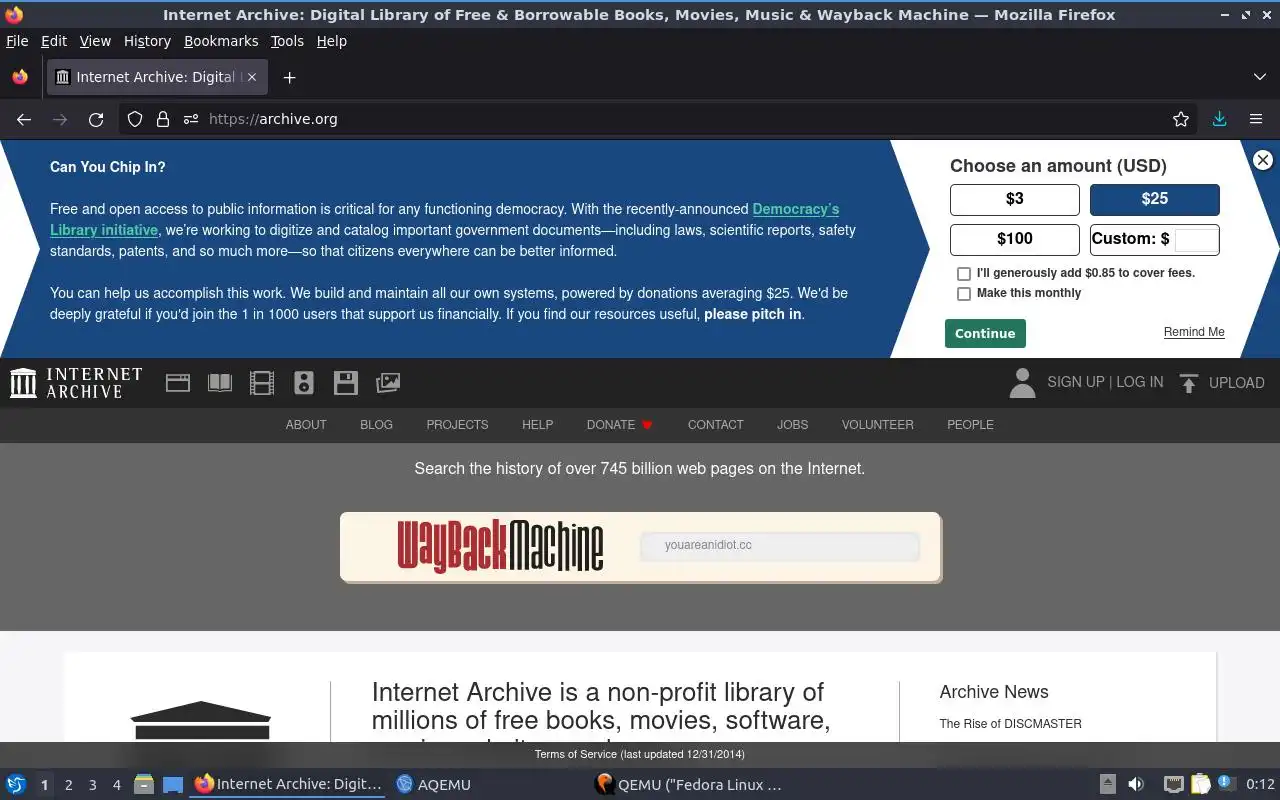
Task: Open the Web media type icon
Action: click(x=178, y=382)
